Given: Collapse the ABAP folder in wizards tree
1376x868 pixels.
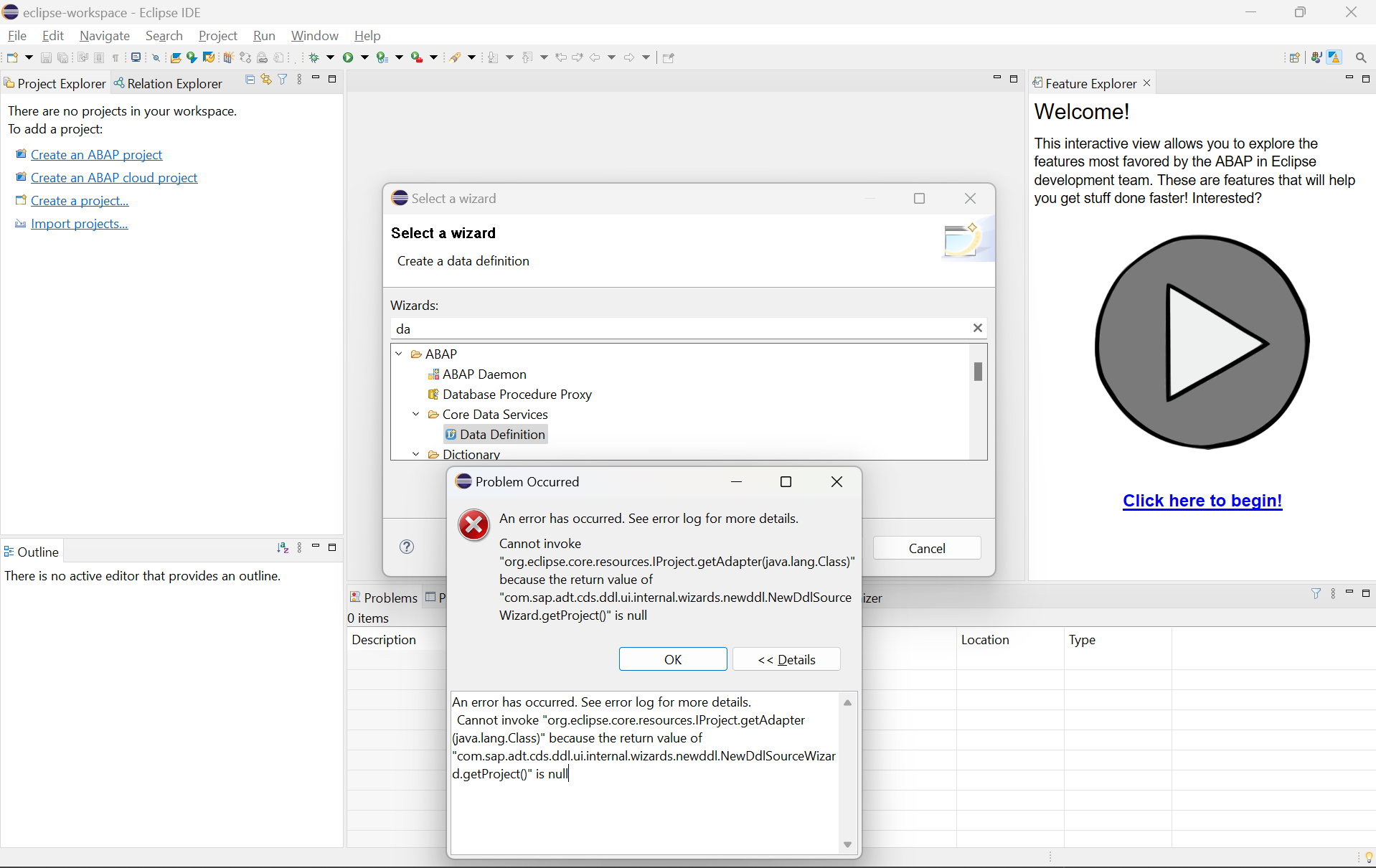Looking at the screenshot, I should (x=399, y=354).
